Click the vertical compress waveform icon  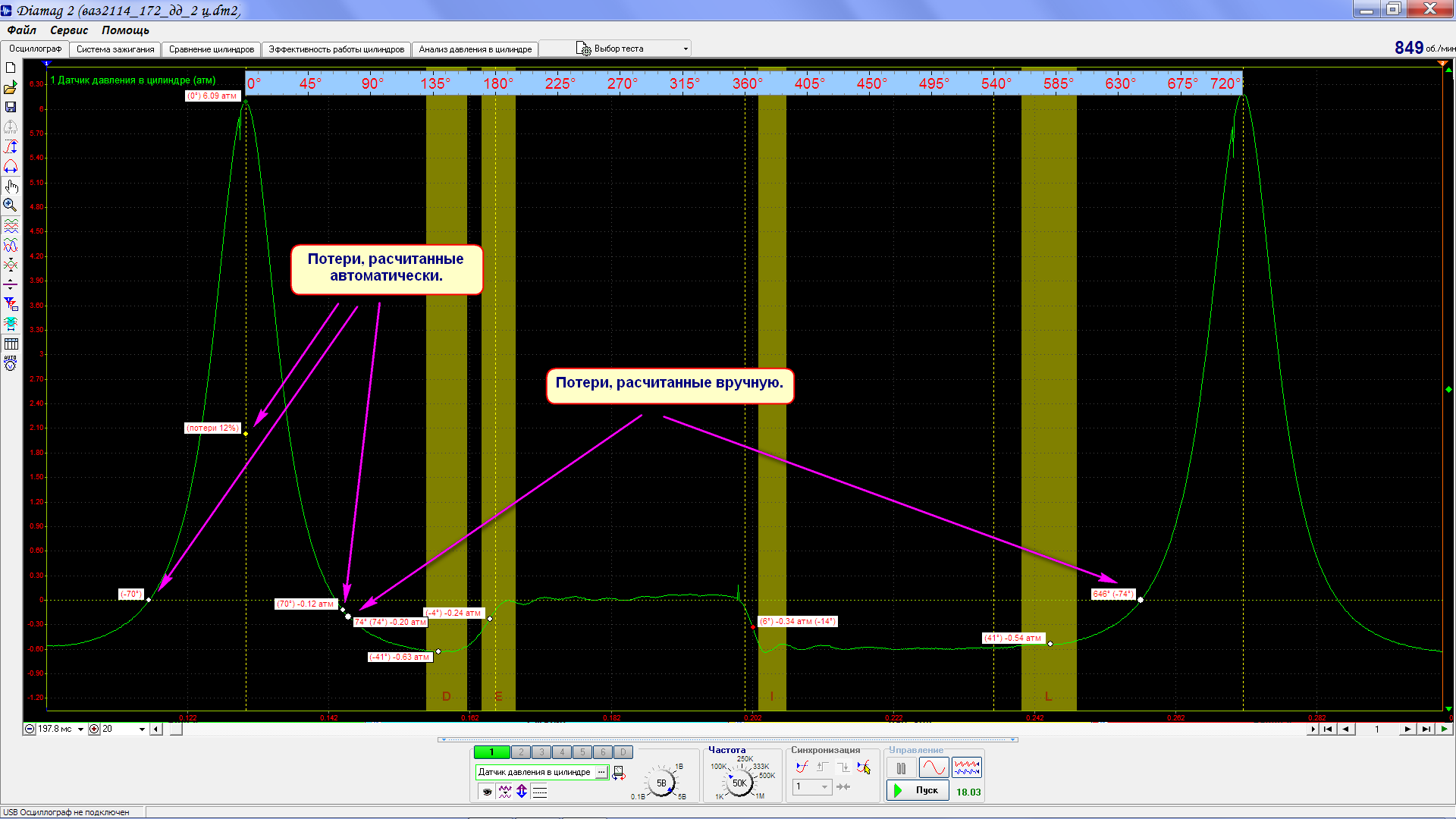click(x=11, y=265)
